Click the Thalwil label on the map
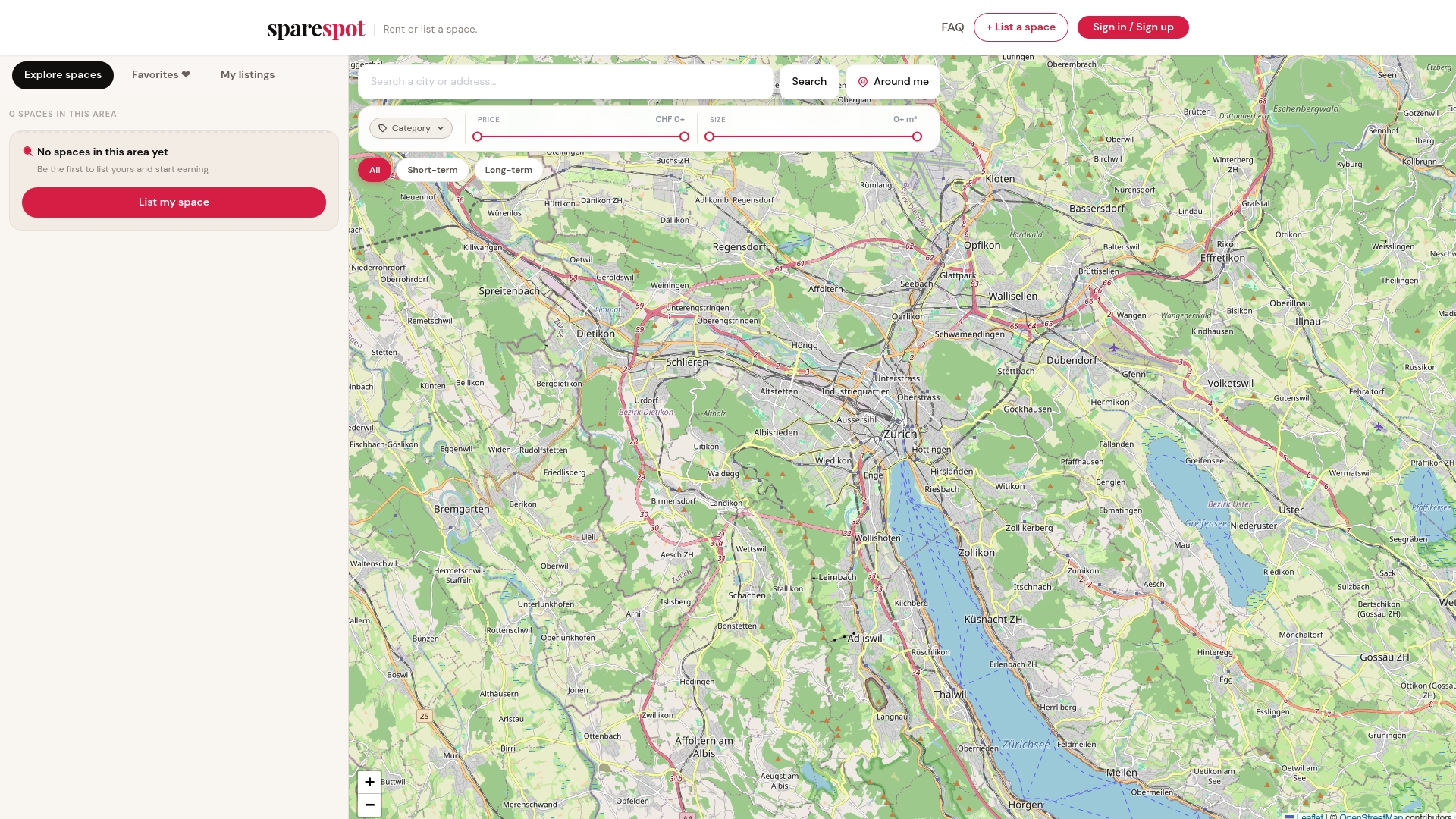1456x819 pixels. pyautogui.click(x=950, y=695)
